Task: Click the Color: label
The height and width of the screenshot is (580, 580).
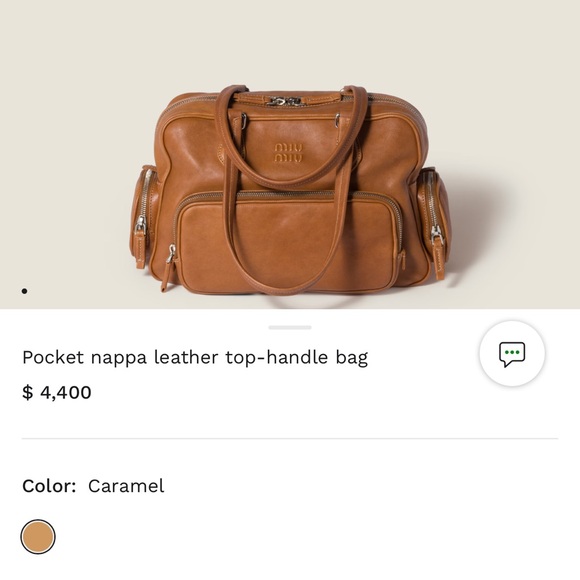Action: click(49, 486)
